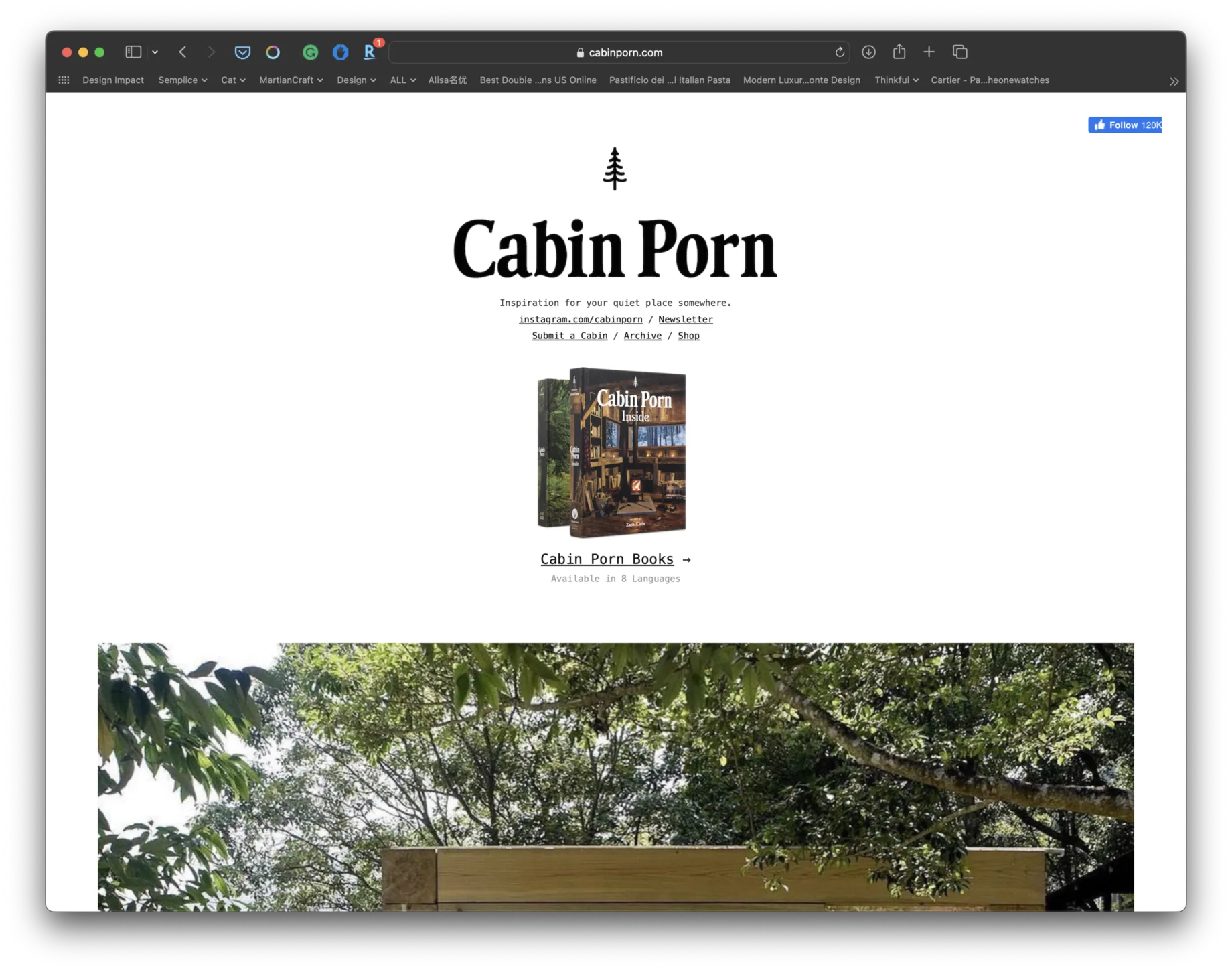Open the colorful ring extension icon

pos(273,52)
